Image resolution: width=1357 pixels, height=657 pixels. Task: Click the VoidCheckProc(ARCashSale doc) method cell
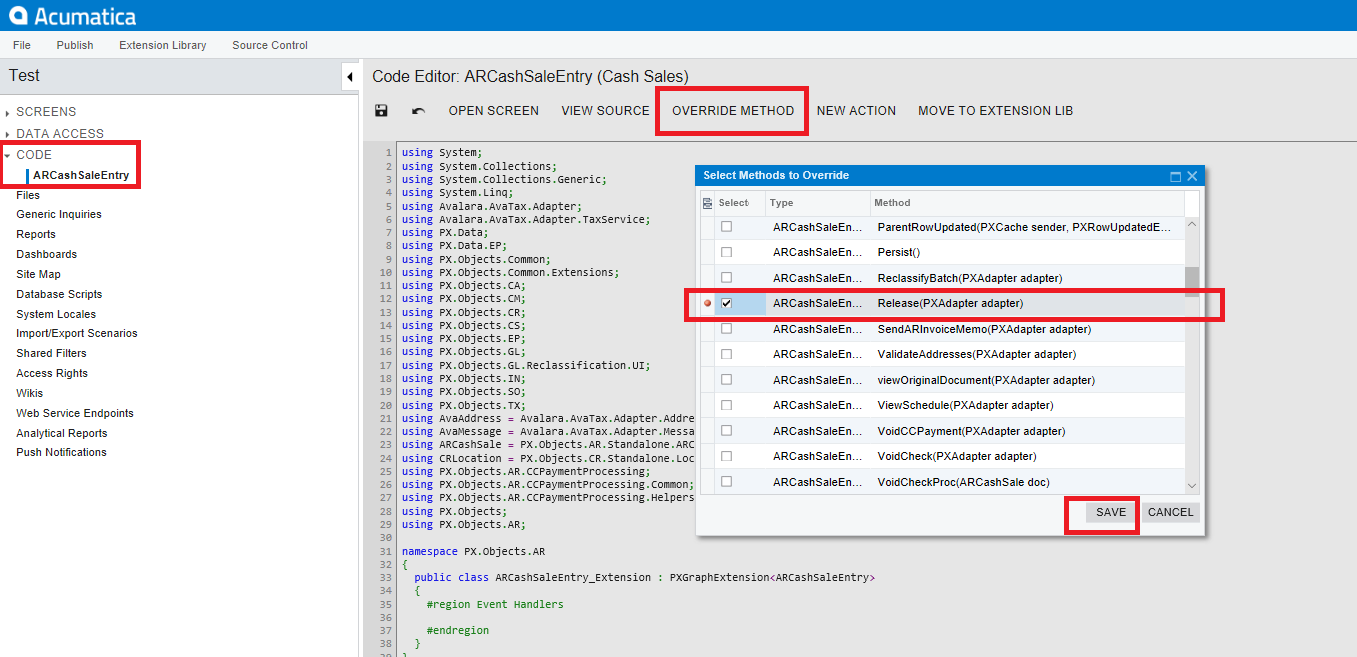click(1027, 481)
